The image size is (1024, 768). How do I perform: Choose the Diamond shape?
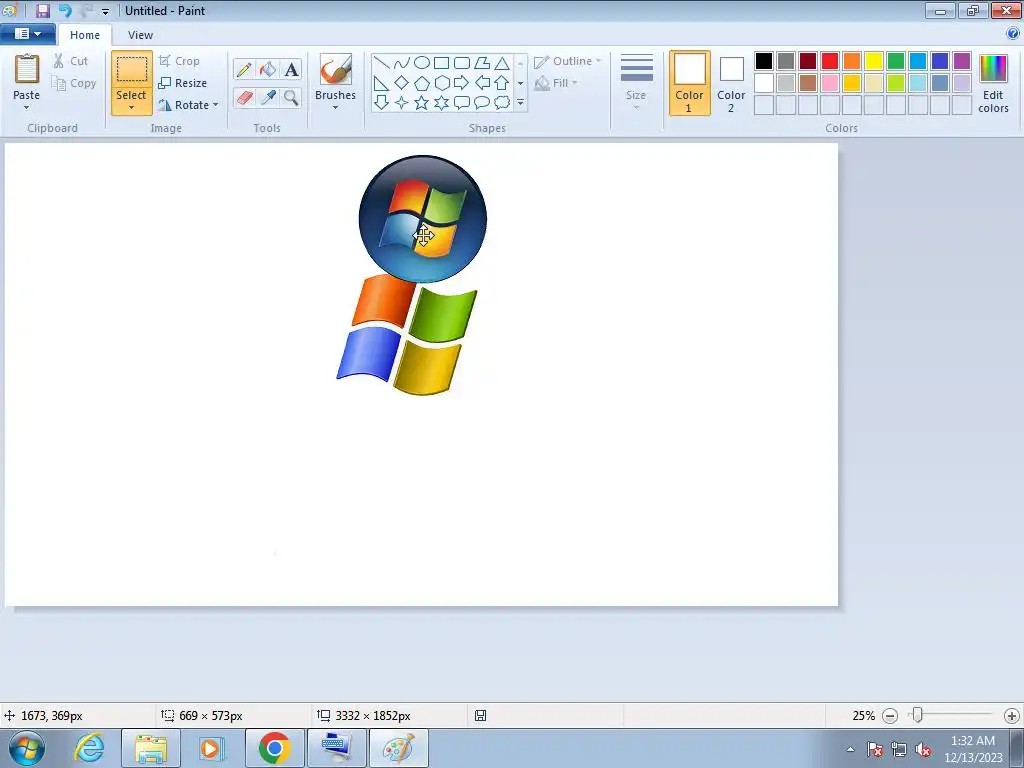point(402,83)
